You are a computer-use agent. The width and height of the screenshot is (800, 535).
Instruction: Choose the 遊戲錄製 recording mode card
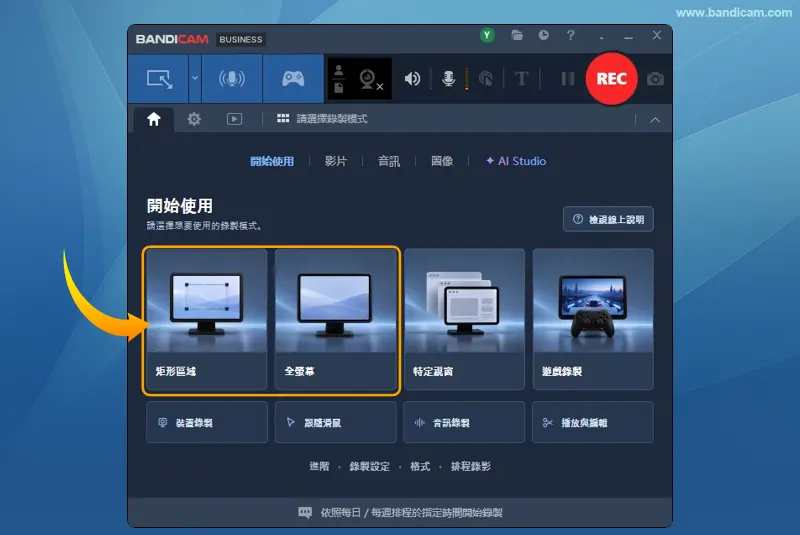pyautogui.click(x=593, y=319)
